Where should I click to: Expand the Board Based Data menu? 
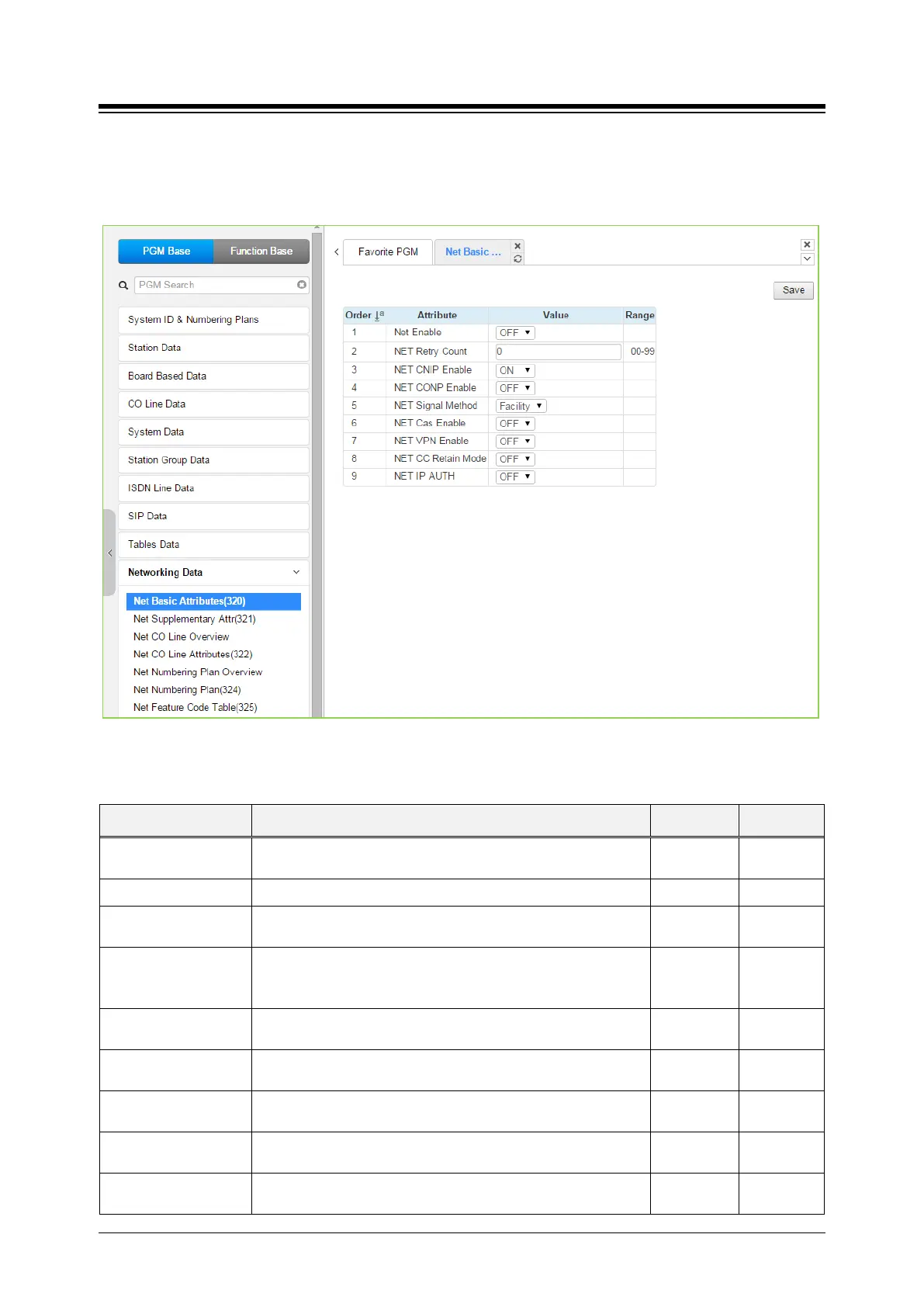[x=213, y=376]
